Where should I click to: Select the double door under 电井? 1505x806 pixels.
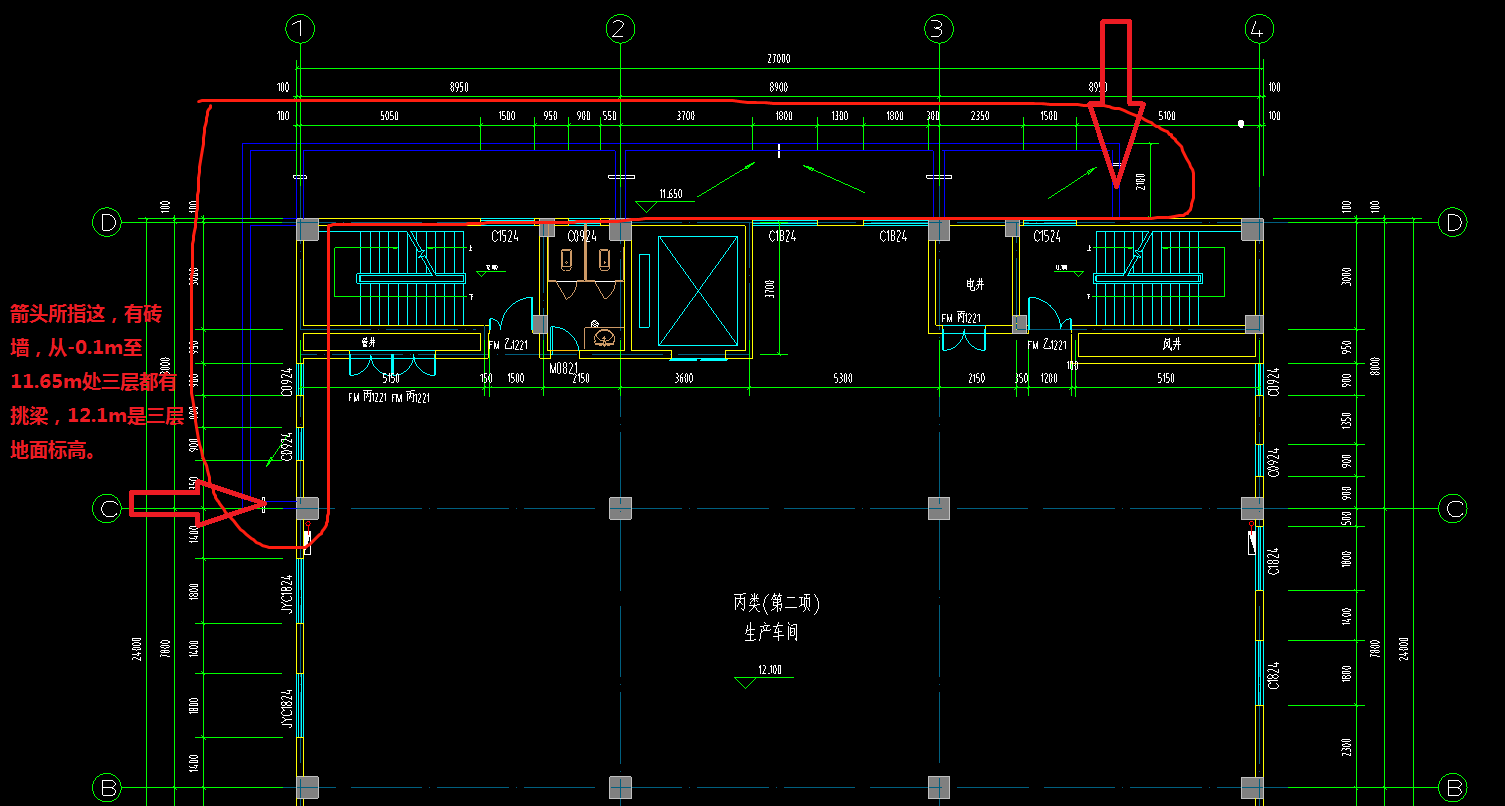963,339
